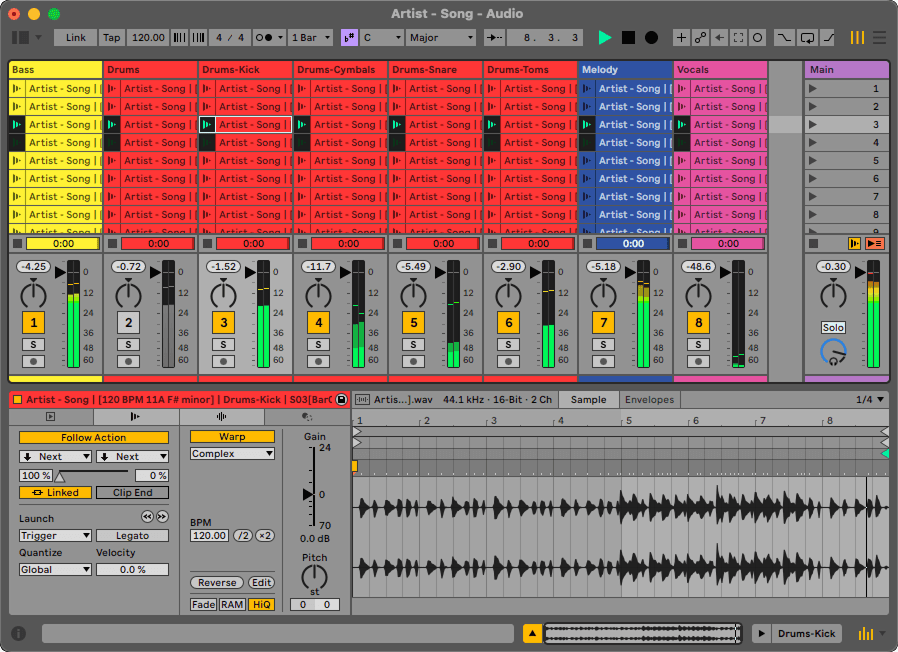
Task: Switch to the Envelopes tab
Action: [648, 398]
